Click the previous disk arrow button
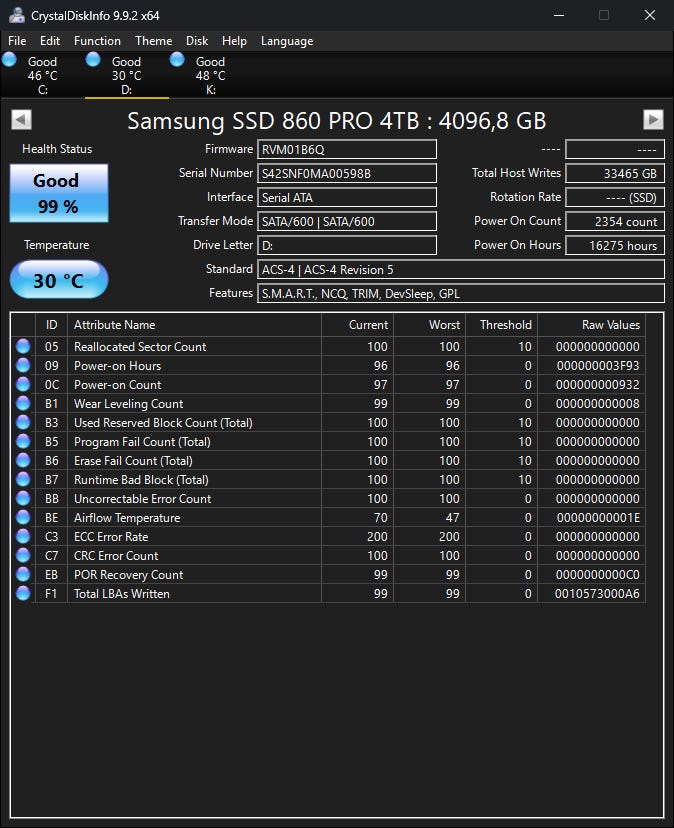Image resolution: width=674 pixels, height=828 pixels. pyautogui.click(x=21, y=119)
